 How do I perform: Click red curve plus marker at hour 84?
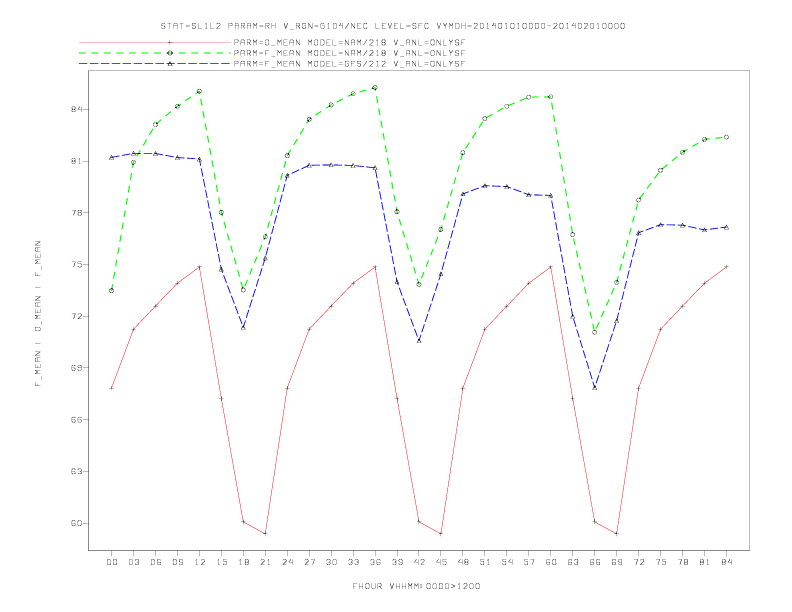point(726,267)
